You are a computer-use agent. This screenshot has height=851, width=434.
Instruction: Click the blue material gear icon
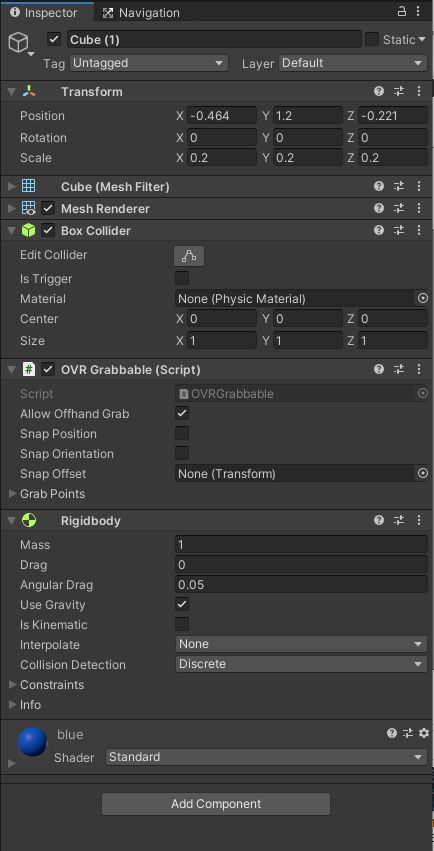pos(424,733)
